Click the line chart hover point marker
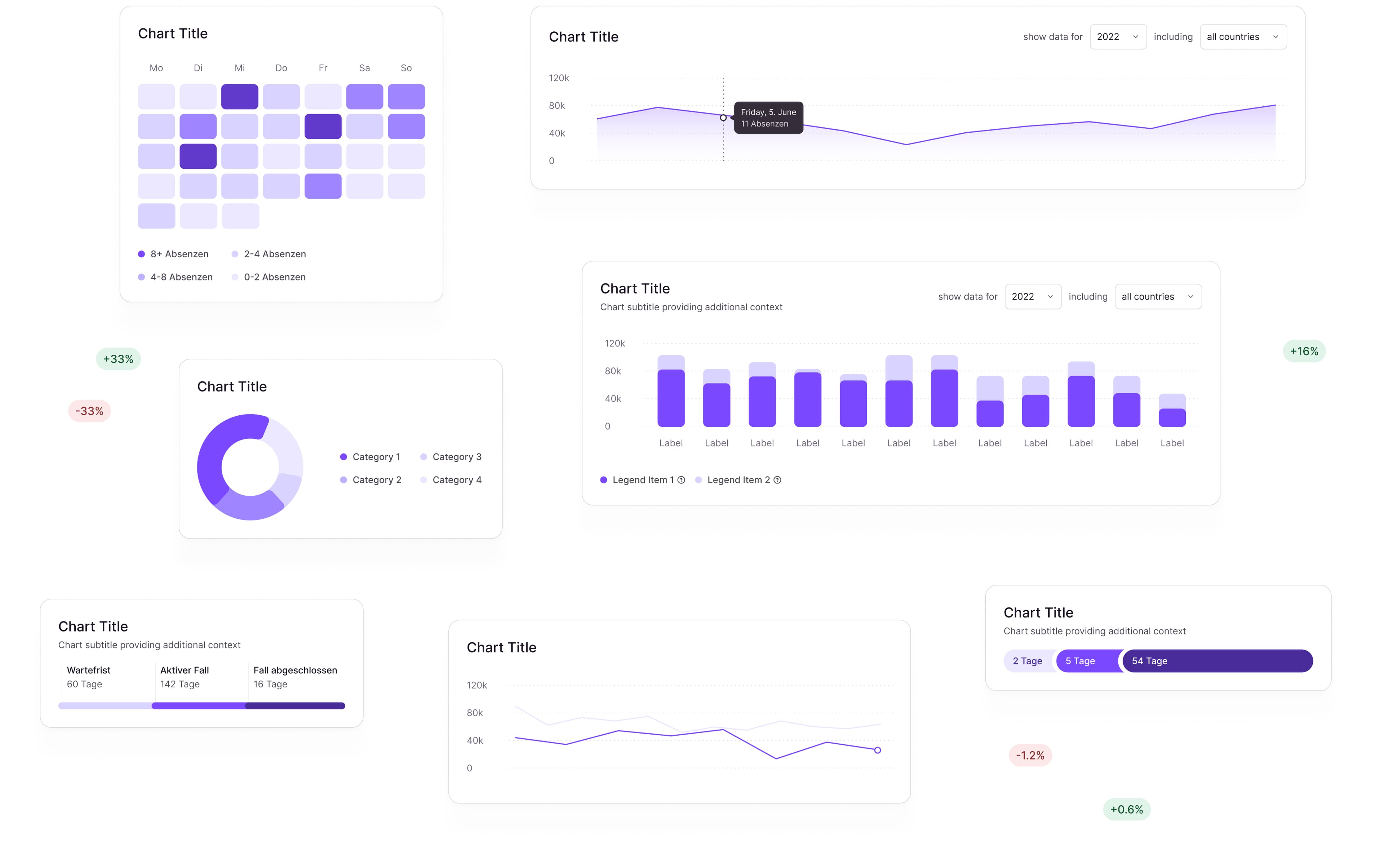The width and height of the screenshot is (1384, 868). pos(723,118)
